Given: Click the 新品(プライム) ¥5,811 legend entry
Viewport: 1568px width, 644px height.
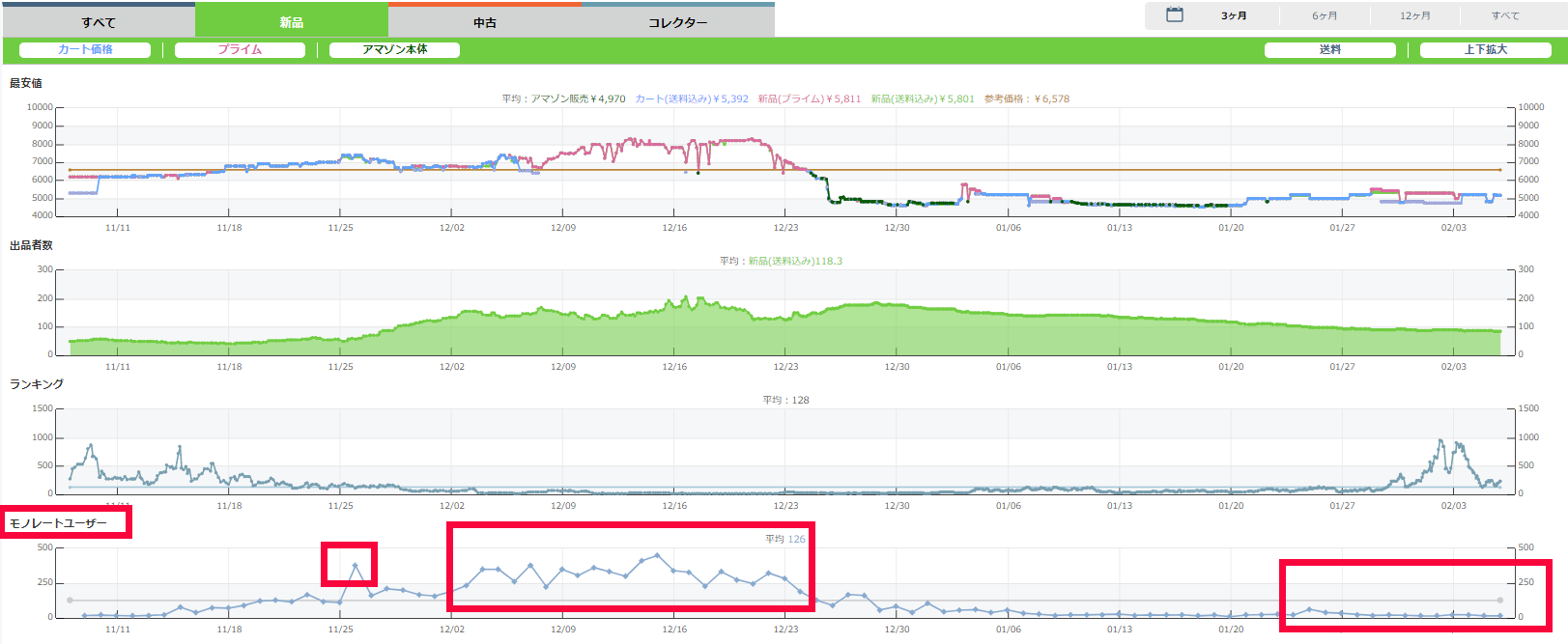Looking at the screenshot, I should (x=809, y=98).
